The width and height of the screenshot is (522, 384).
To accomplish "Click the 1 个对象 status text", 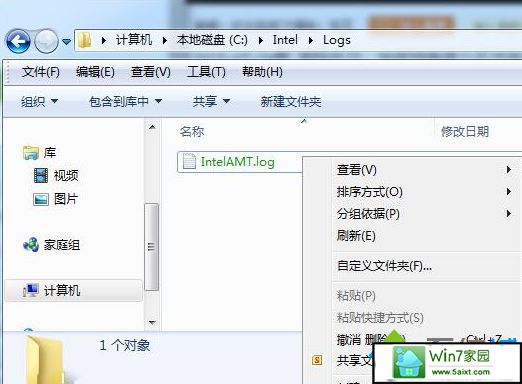I will pos(125,345).
